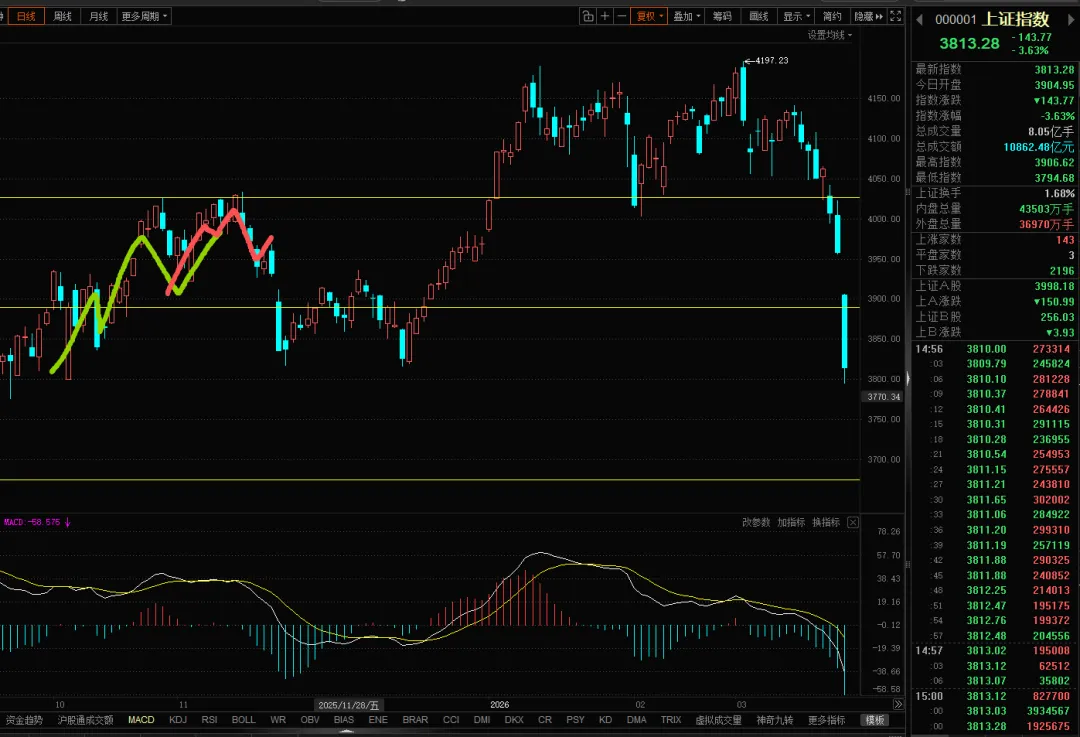Select CCI indicator tab
This screenshot has width=1080, height=737.
(451, 720)
